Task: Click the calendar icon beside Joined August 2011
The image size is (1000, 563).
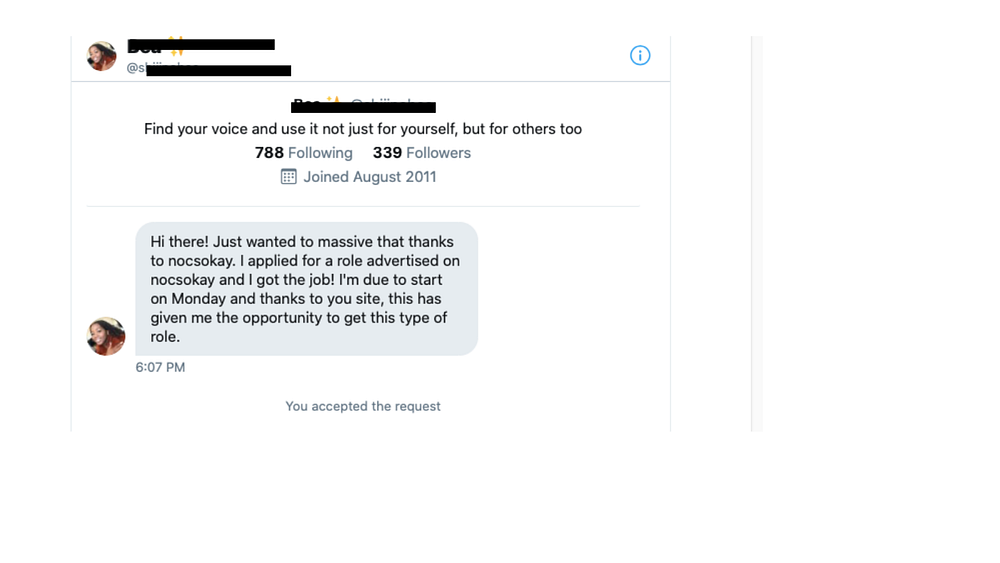Action: (288, 177)
